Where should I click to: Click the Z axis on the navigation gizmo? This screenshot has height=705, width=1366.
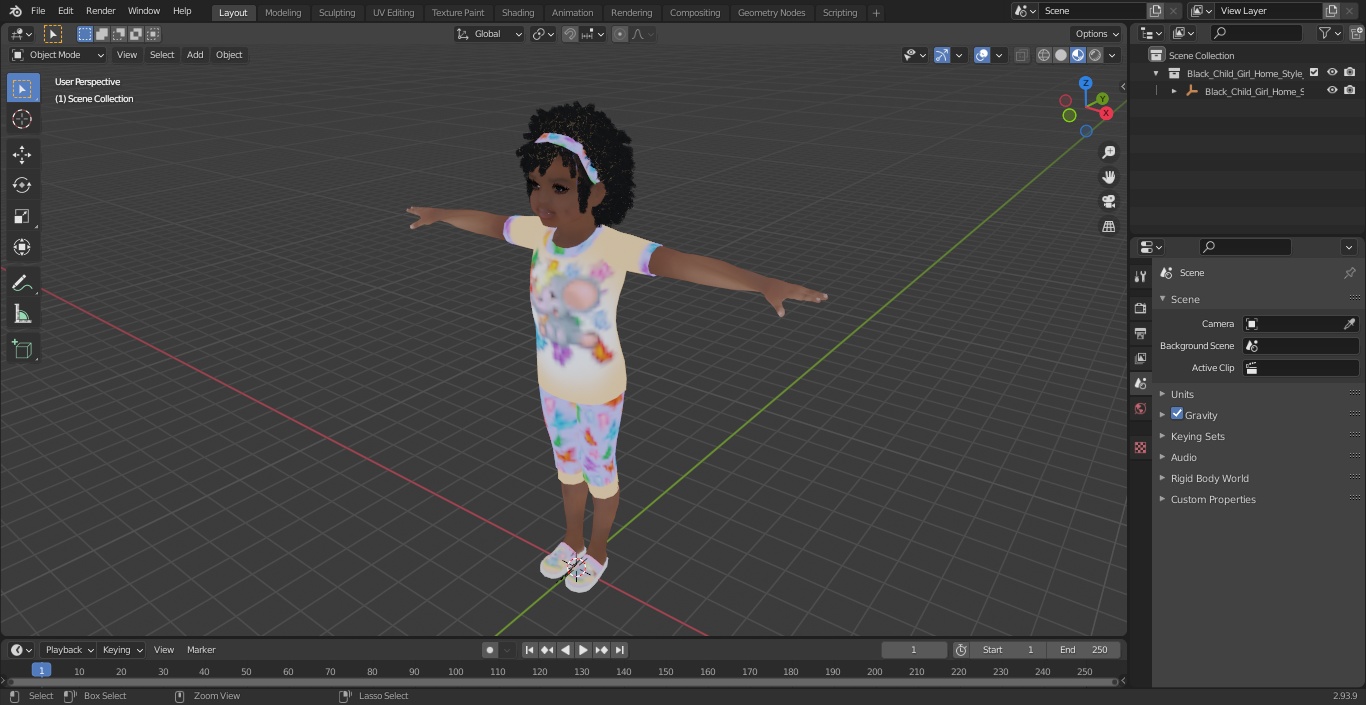(1085, 83)
